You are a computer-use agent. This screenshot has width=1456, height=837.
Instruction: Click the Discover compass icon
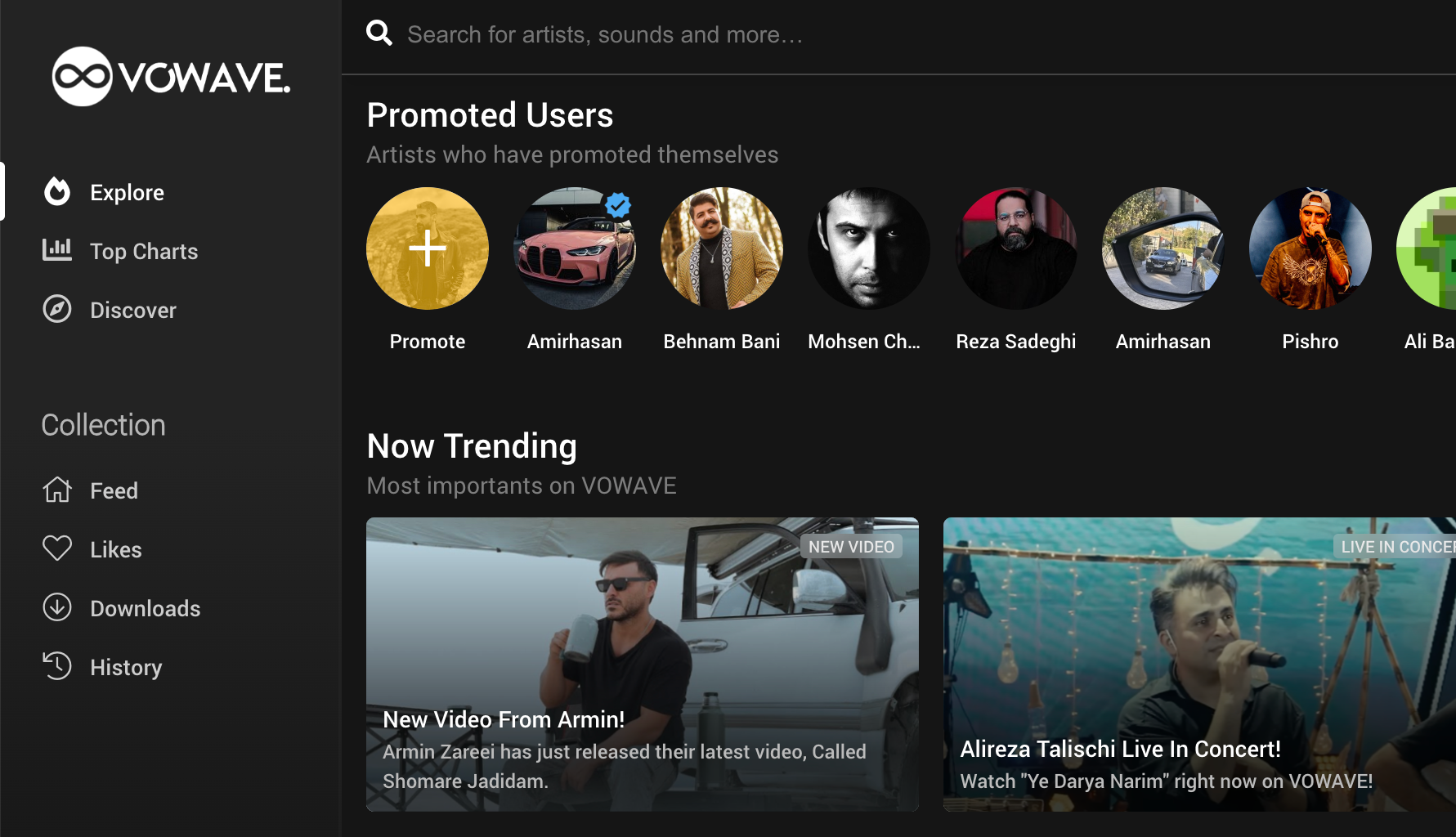point(57,310)
